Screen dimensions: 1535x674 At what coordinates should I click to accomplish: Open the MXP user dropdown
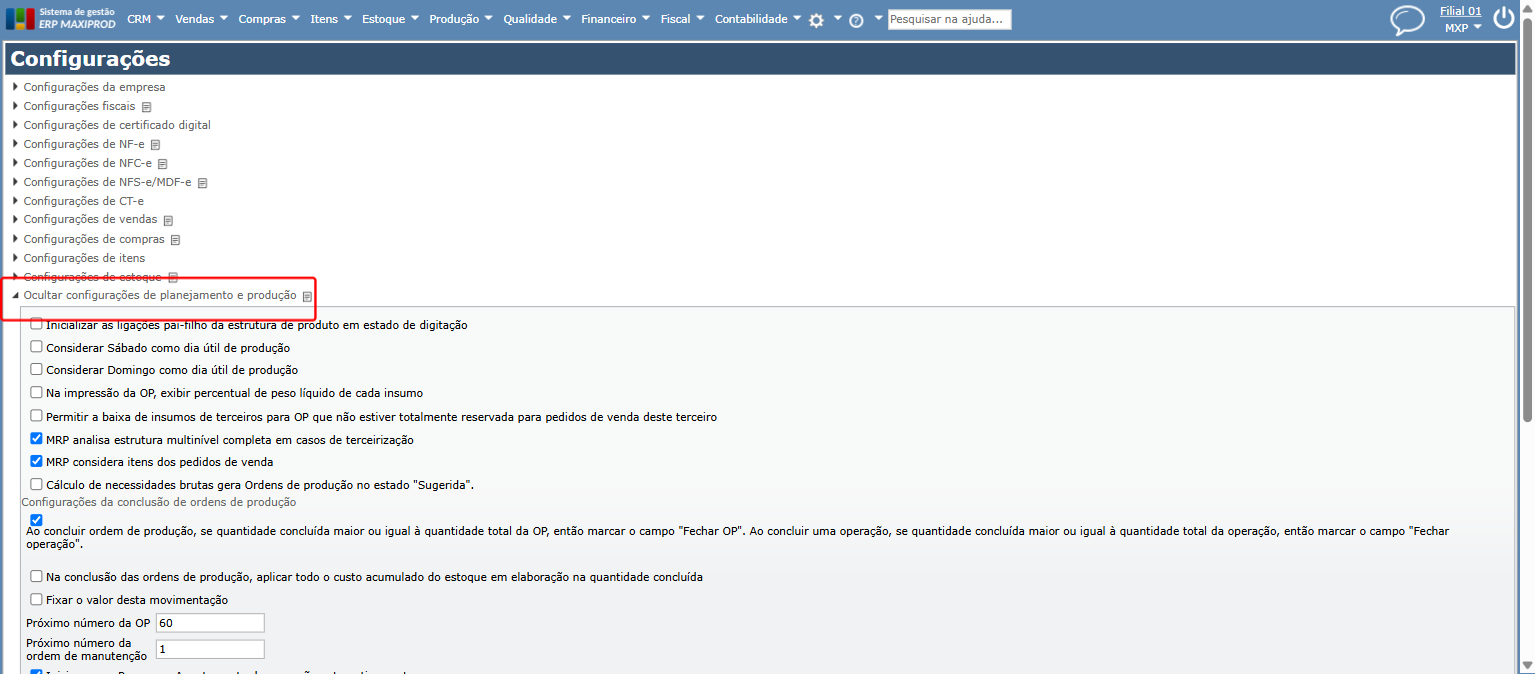coord(1463,28)
